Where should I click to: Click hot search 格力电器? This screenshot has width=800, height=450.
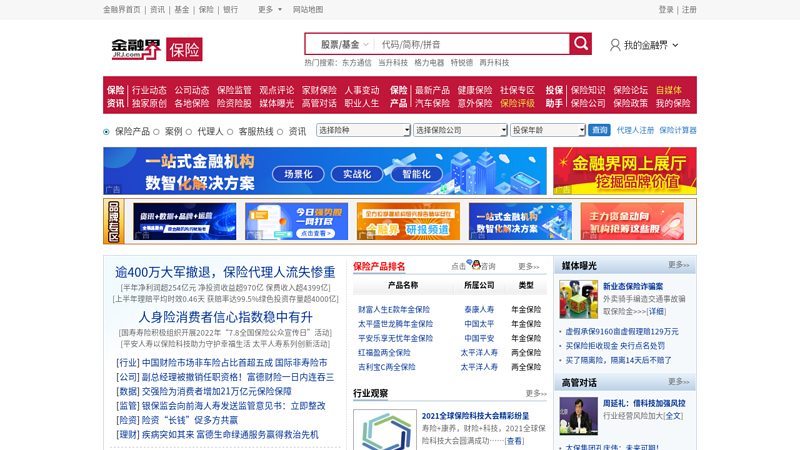coord(429,63)
